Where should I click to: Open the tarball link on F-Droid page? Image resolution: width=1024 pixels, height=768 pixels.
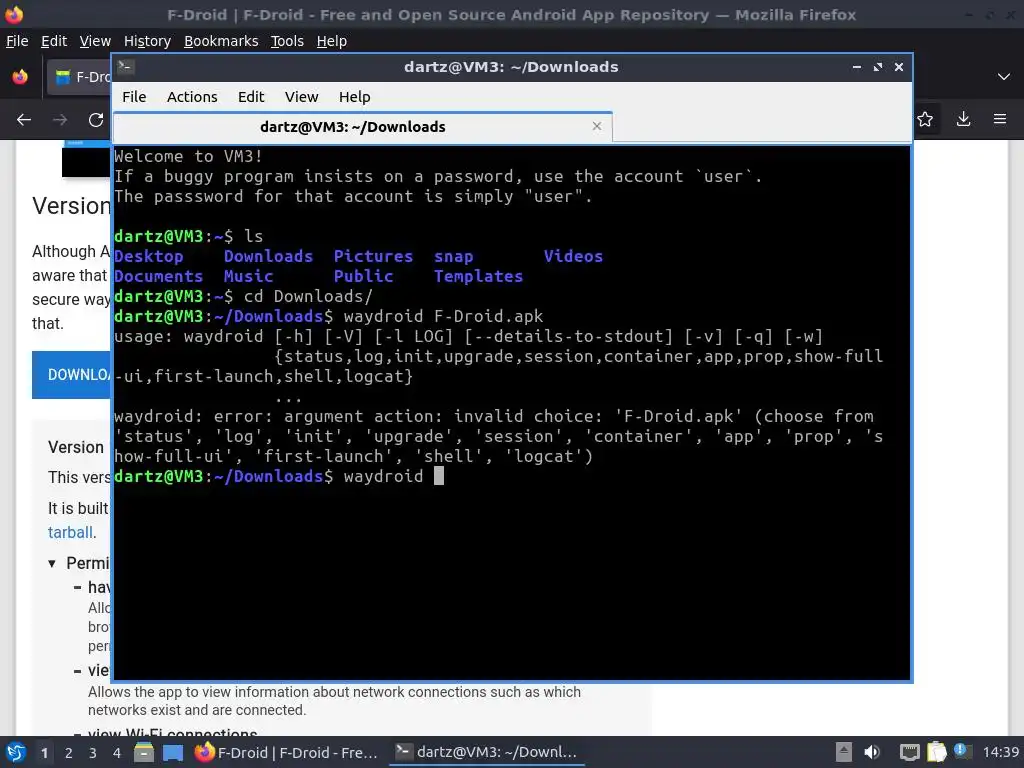tap(70, 532)
